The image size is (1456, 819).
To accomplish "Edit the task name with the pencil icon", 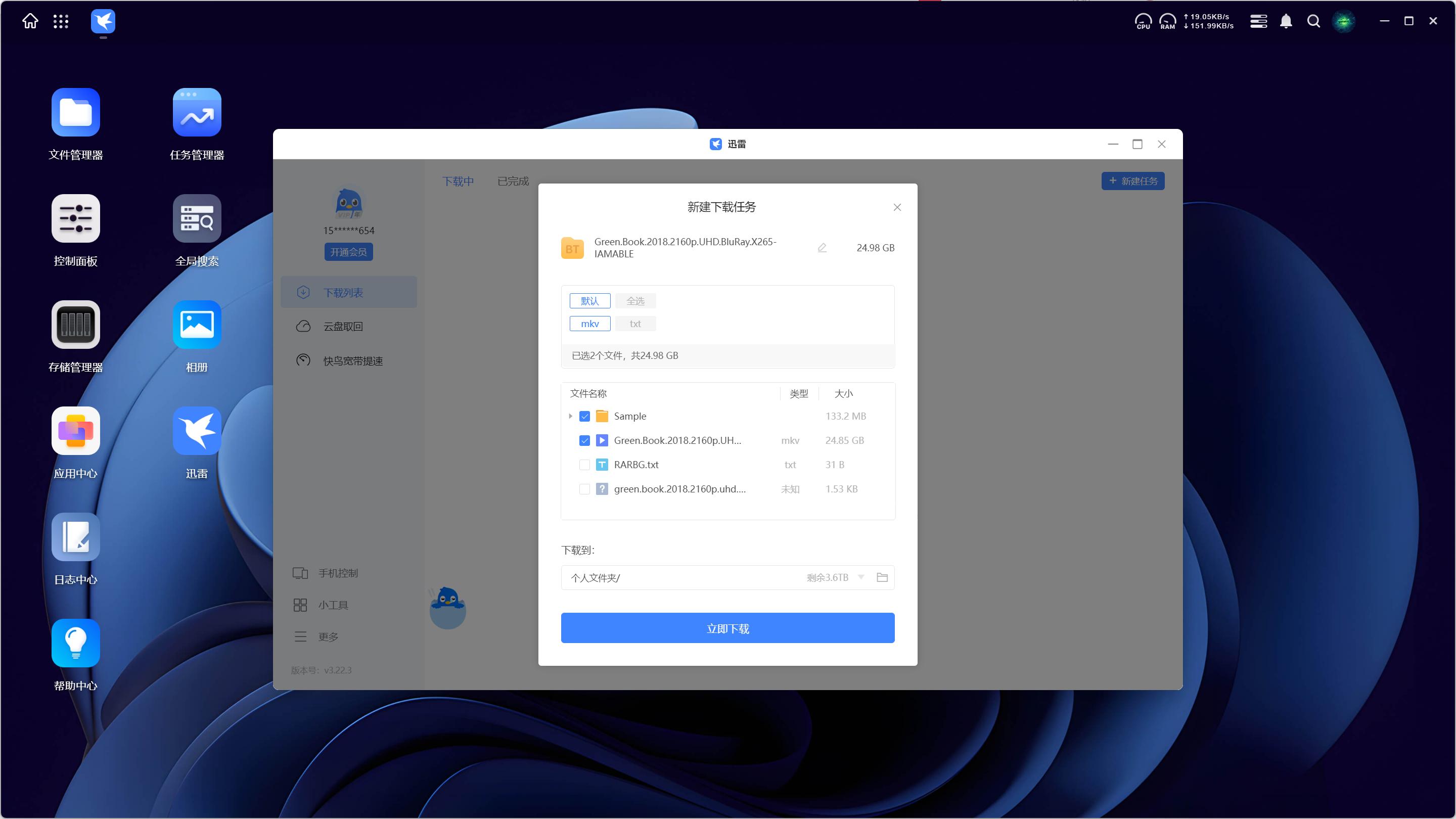I will [x=822, y=248].
